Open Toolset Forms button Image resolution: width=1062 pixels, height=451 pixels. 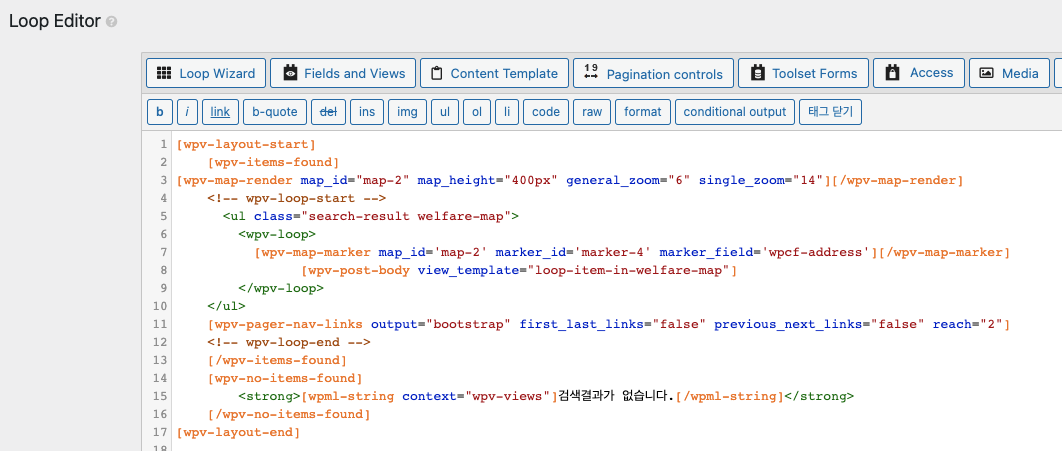click(803, 73)
